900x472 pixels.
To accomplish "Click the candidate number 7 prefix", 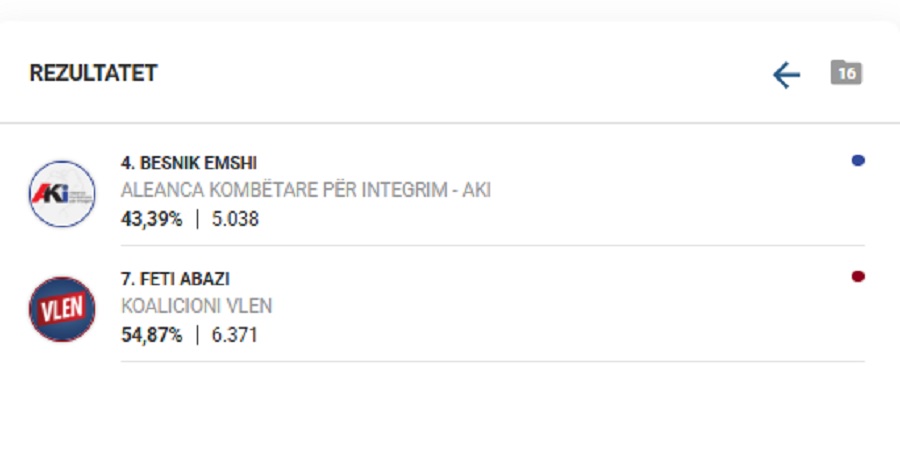I will tap(127, 279).
